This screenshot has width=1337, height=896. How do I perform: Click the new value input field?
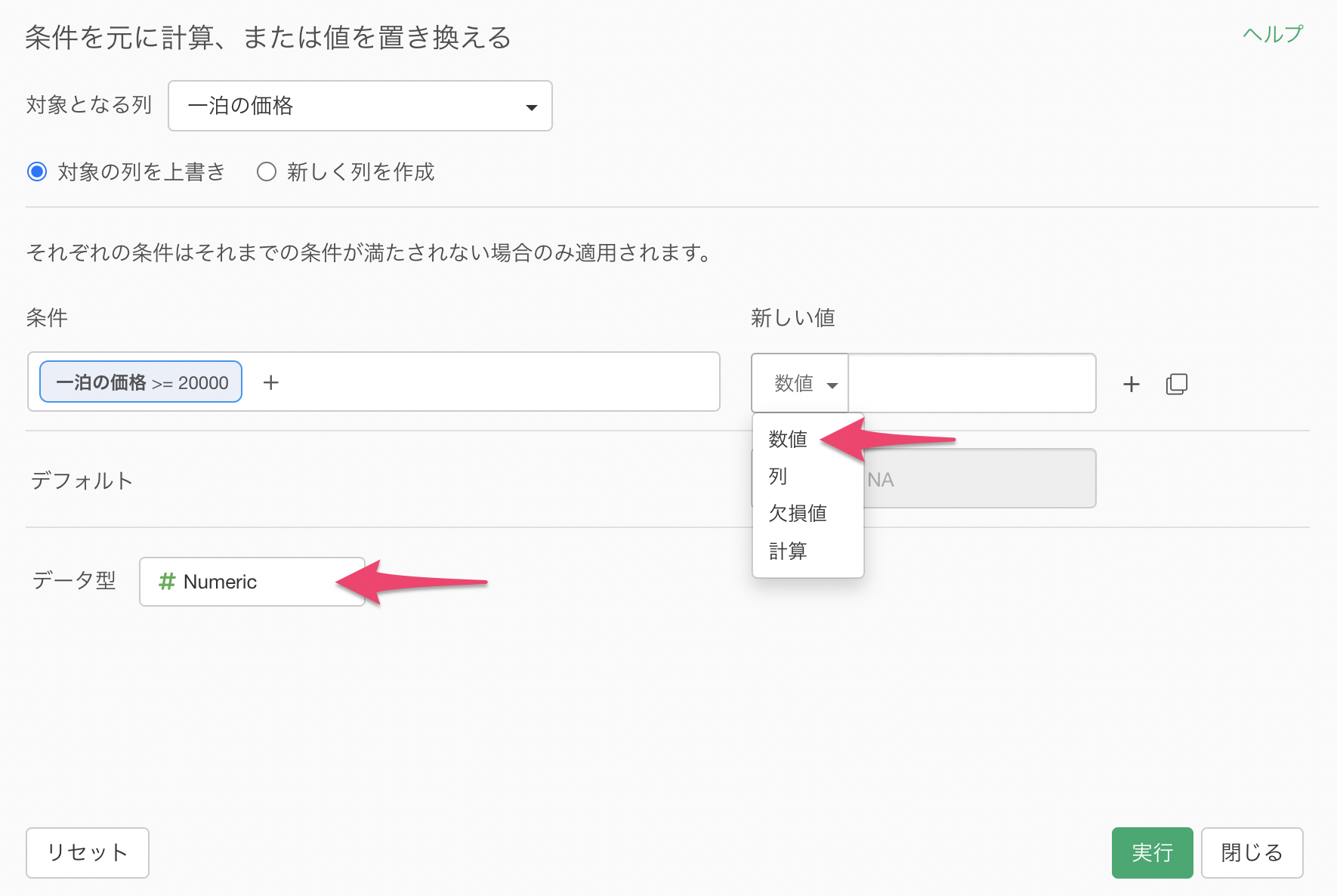(x=971, y=384)
